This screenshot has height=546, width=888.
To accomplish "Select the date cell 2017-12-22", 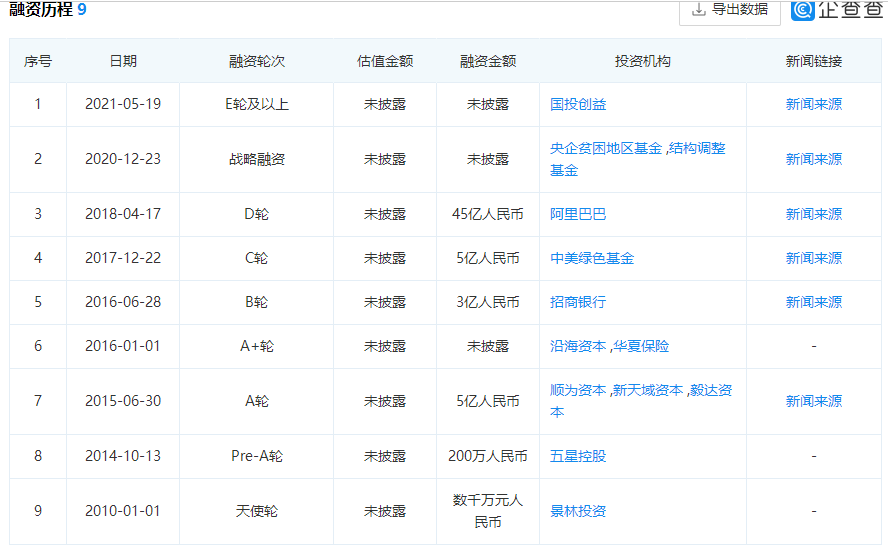I will coord(123,258).
